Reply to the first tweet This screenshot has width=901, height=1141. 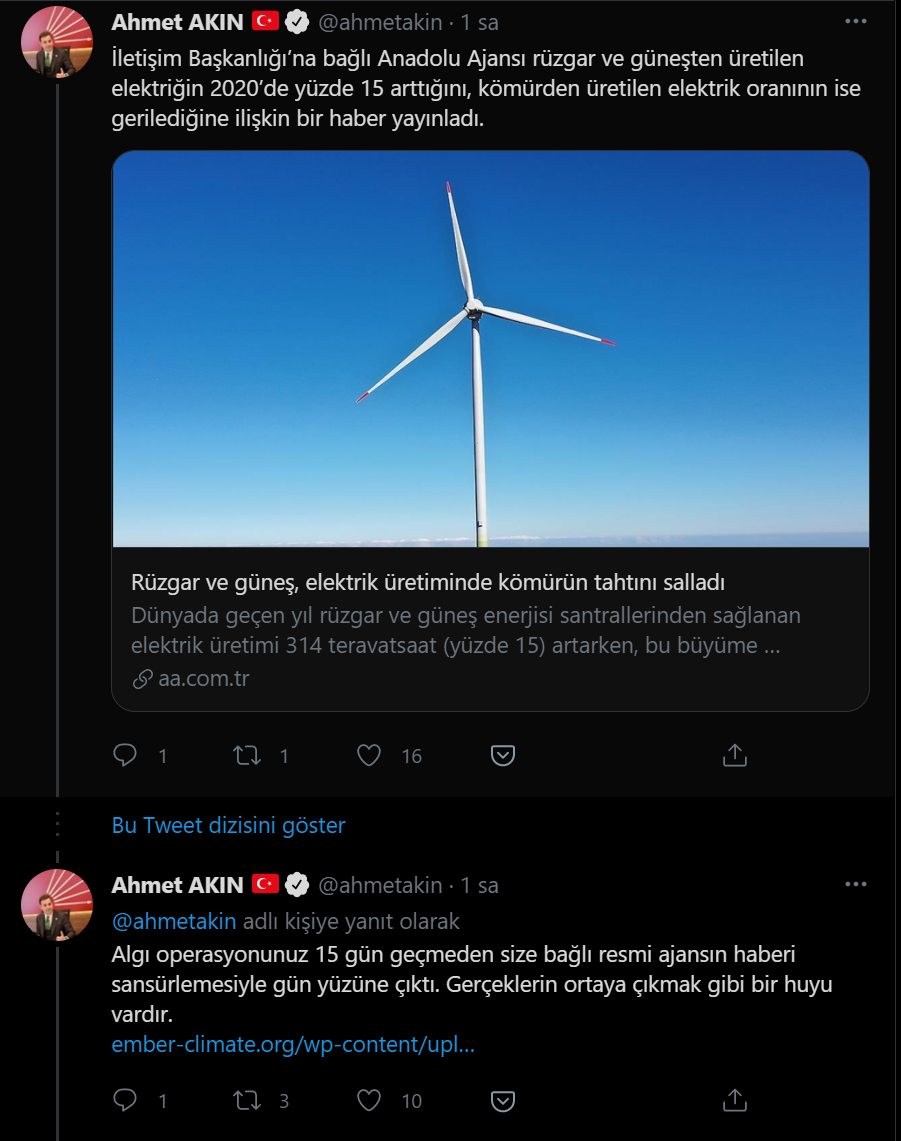pyautogui.click(x=125, y=755)
